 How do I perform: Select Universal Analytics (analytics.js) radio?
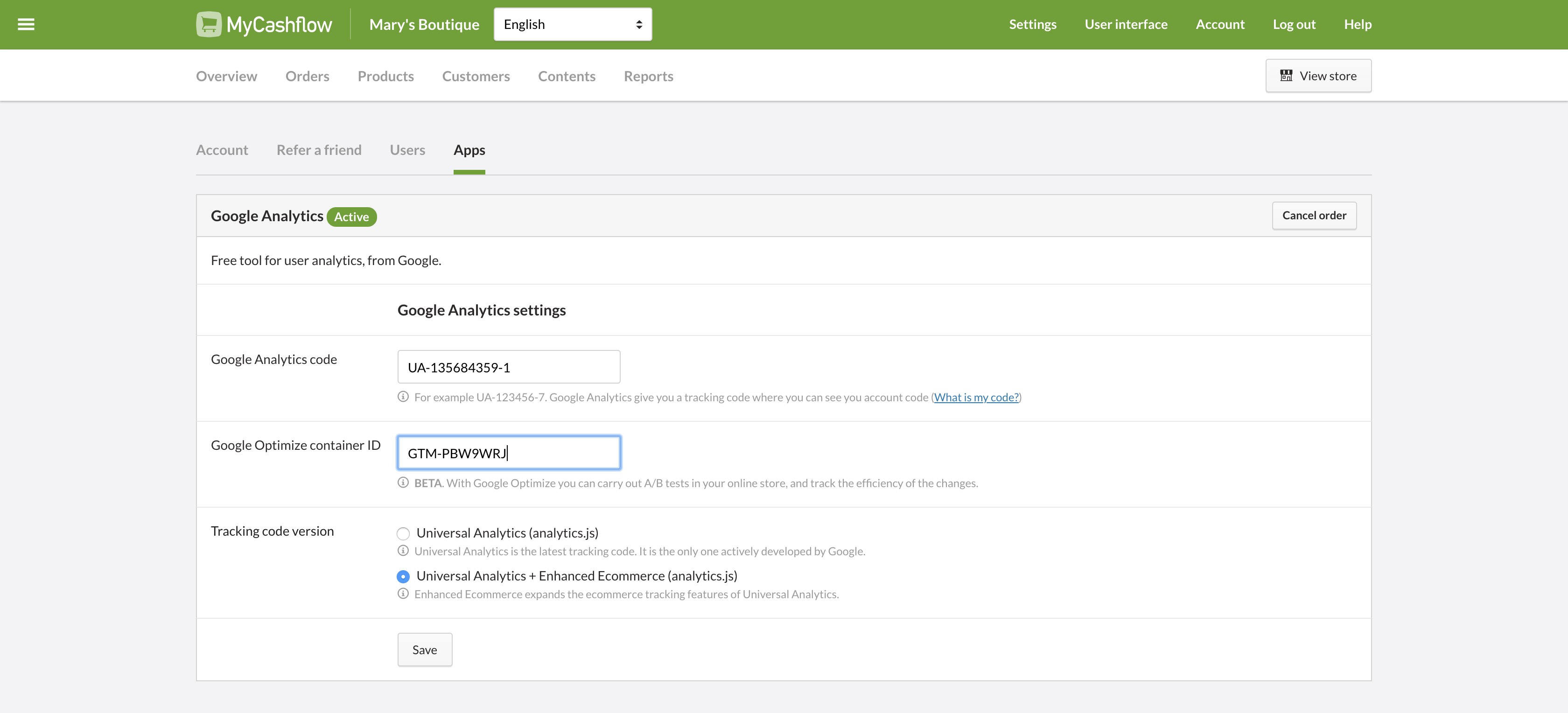pos(403,533)
